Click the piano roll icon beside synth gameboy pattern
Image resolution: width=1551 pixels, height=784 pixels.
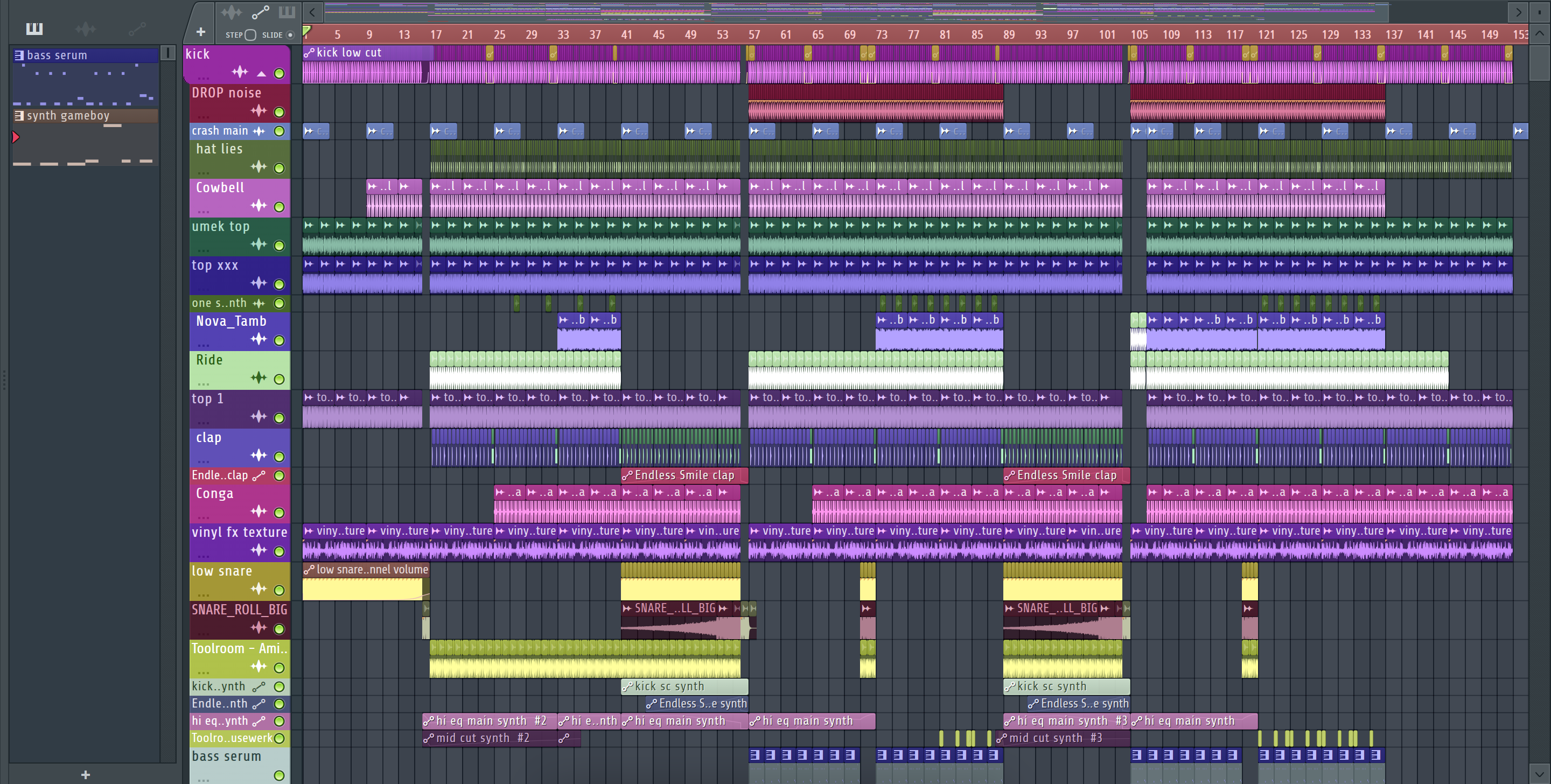[x=19, y=116]
